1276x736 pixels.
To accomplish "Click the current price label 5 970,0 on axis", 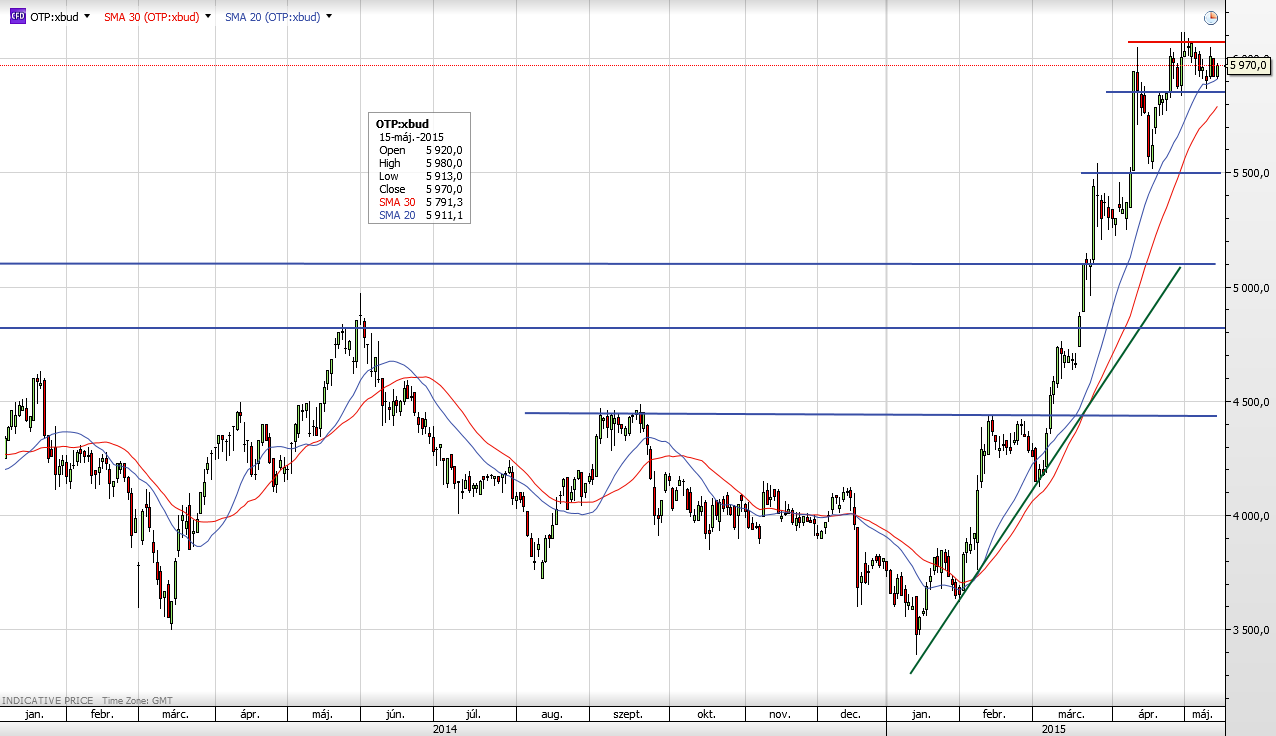I will coord(1247,65).
